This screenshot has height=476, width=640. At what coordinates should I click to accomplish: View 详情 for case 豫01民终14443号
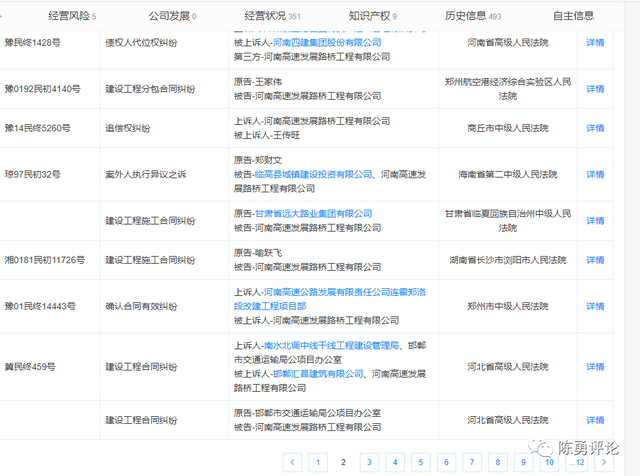(x=595, y=306)
